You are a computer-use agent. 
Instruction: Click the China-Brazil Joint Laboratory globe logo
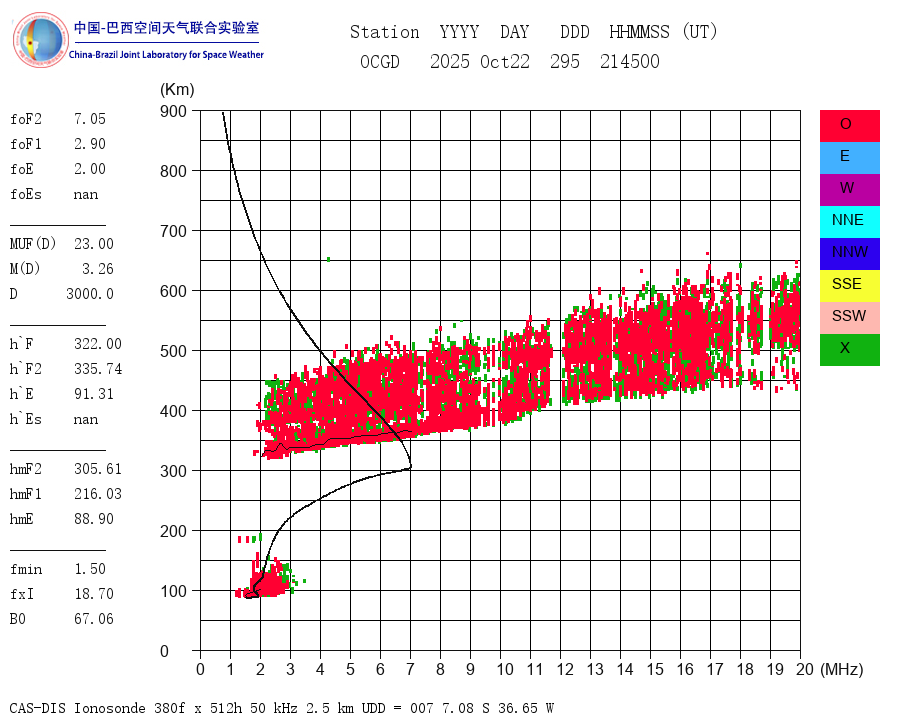point(40,40)
